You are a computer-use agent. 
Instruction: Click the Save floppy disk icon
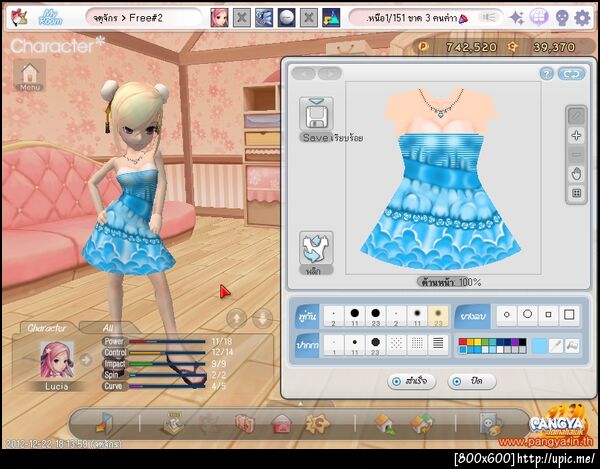tap(316, 114)
